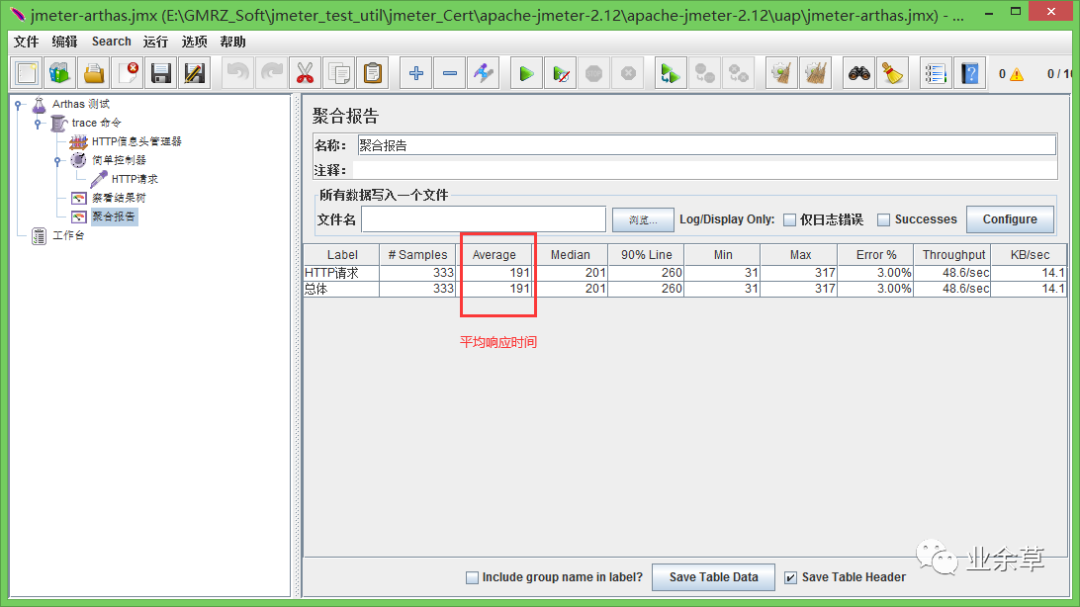
Task: Select the 聚合报告 node in tree
Action: coord(114,216)
